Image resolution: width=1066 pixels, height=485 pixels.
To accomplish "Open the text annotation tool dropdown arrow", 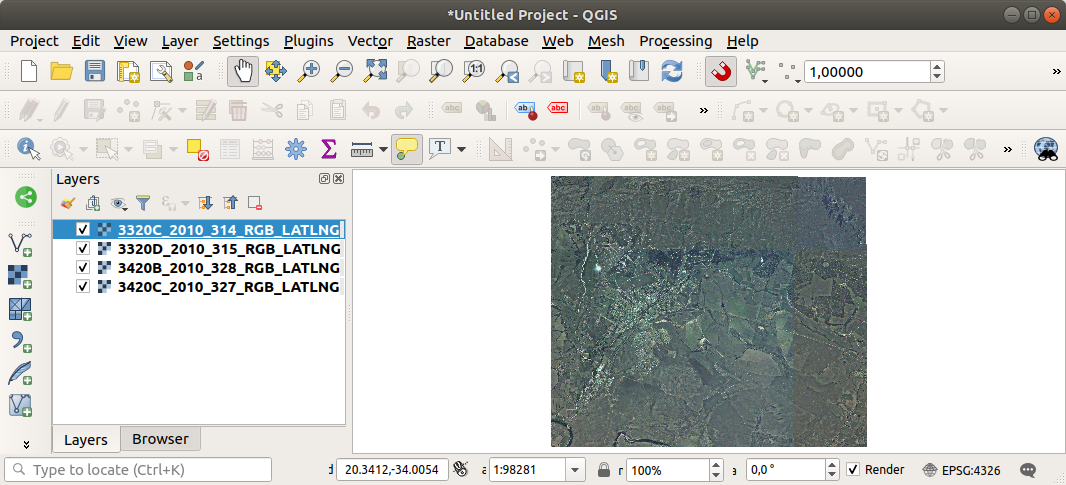I will [x=461, y=149].
